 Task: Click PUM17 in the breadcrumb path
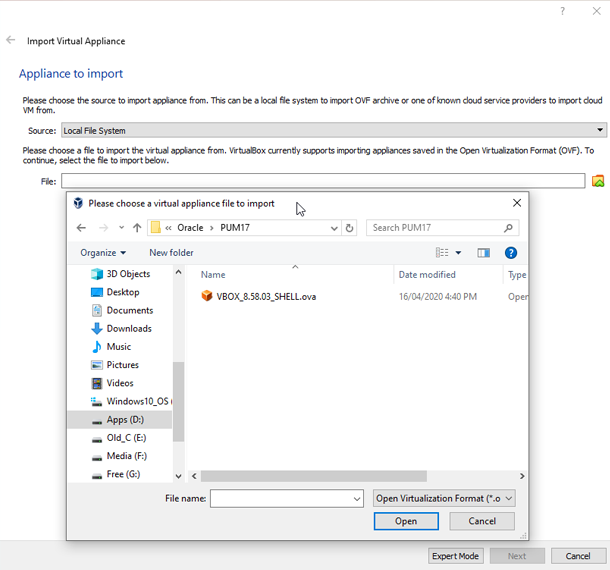tap(235, 228)
